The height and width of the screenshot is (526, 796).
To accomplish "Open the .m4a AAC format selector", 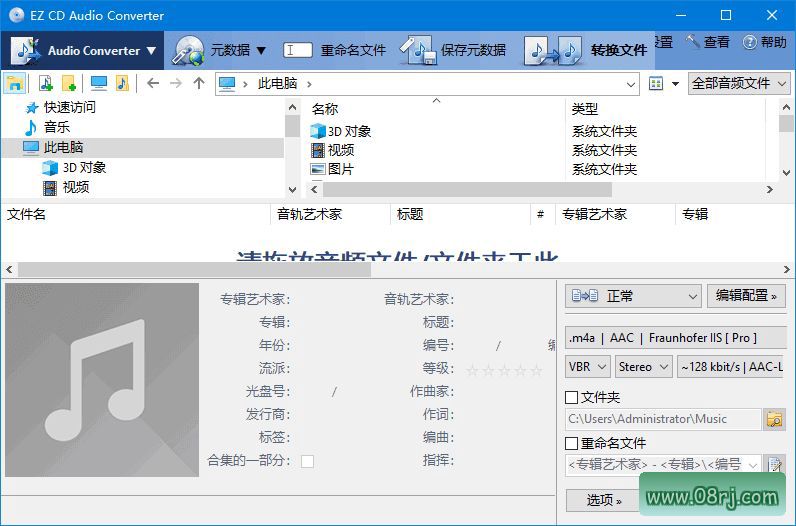I will click(675, 338).
